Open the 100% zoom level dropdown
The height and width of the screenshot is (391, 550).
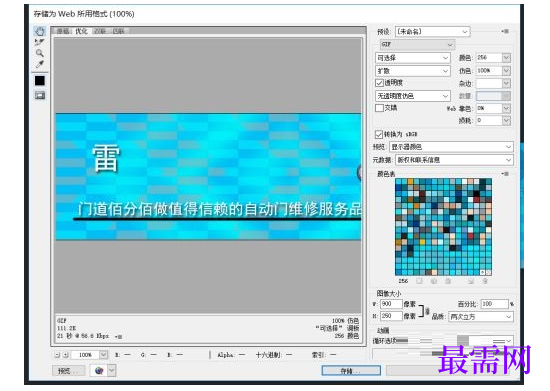click(x=103, y=355)
